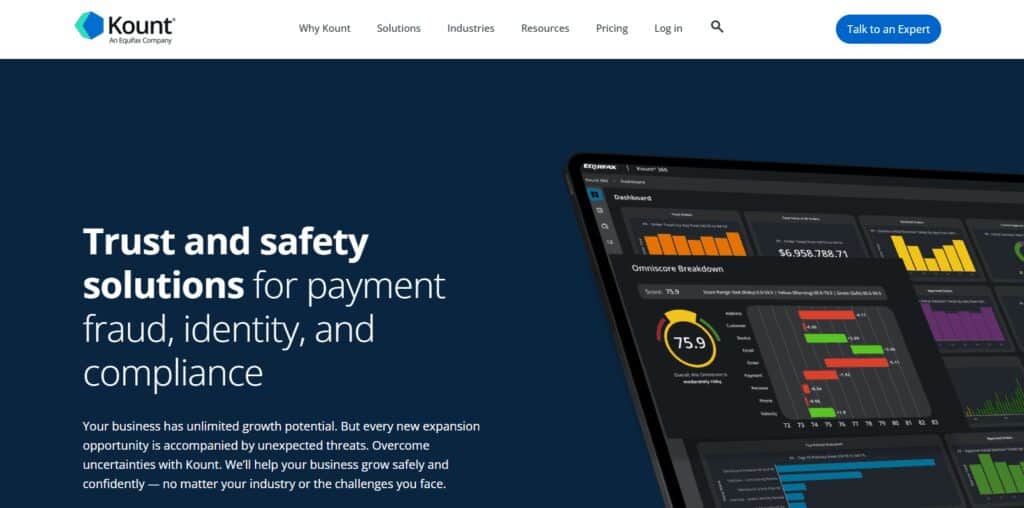Open the Solutions menu

[398, 28]
